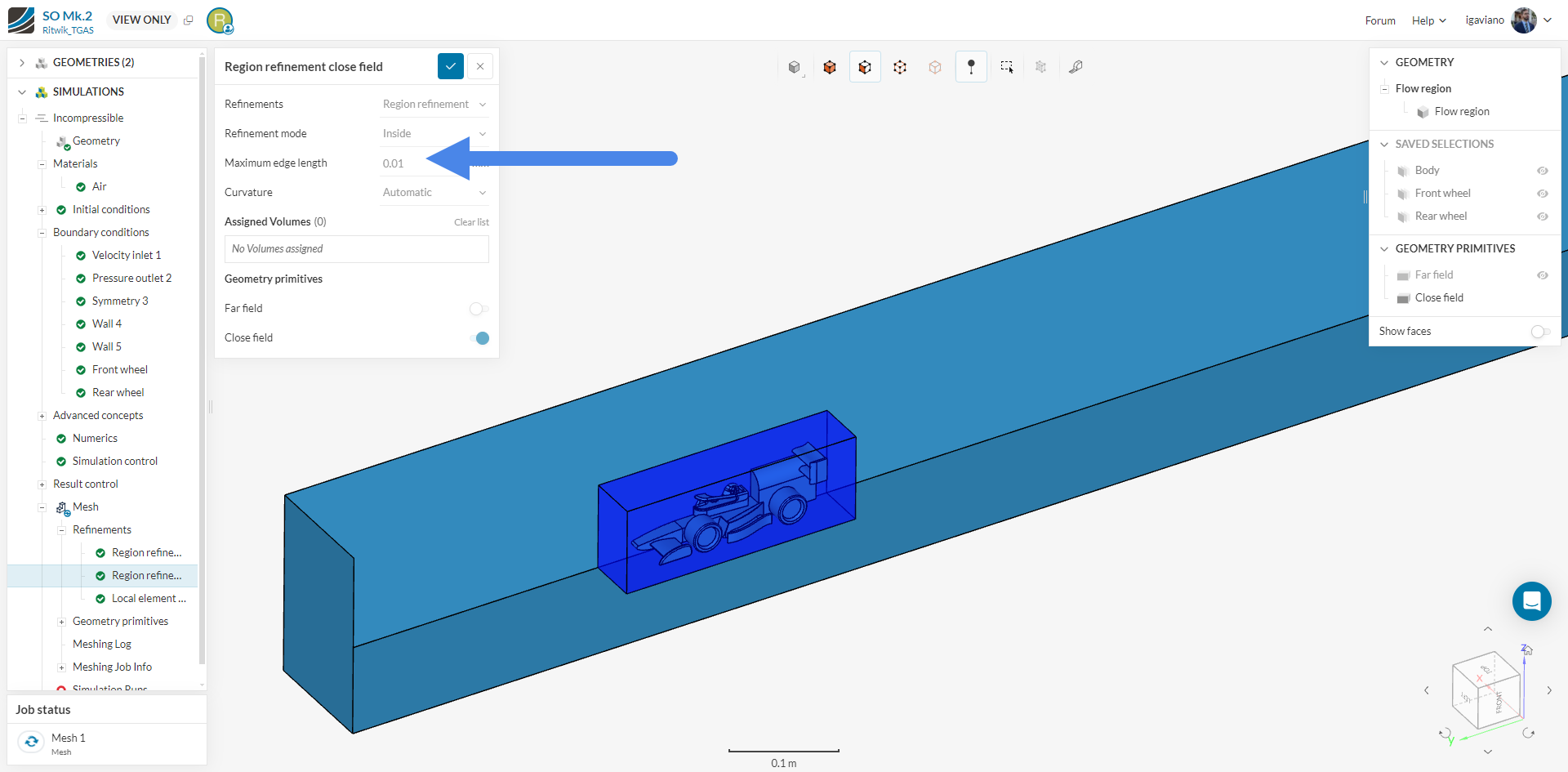Pick the edge and node selection mode icon
The width and height of the screenshot is (1568, 772).
[900, 67]
